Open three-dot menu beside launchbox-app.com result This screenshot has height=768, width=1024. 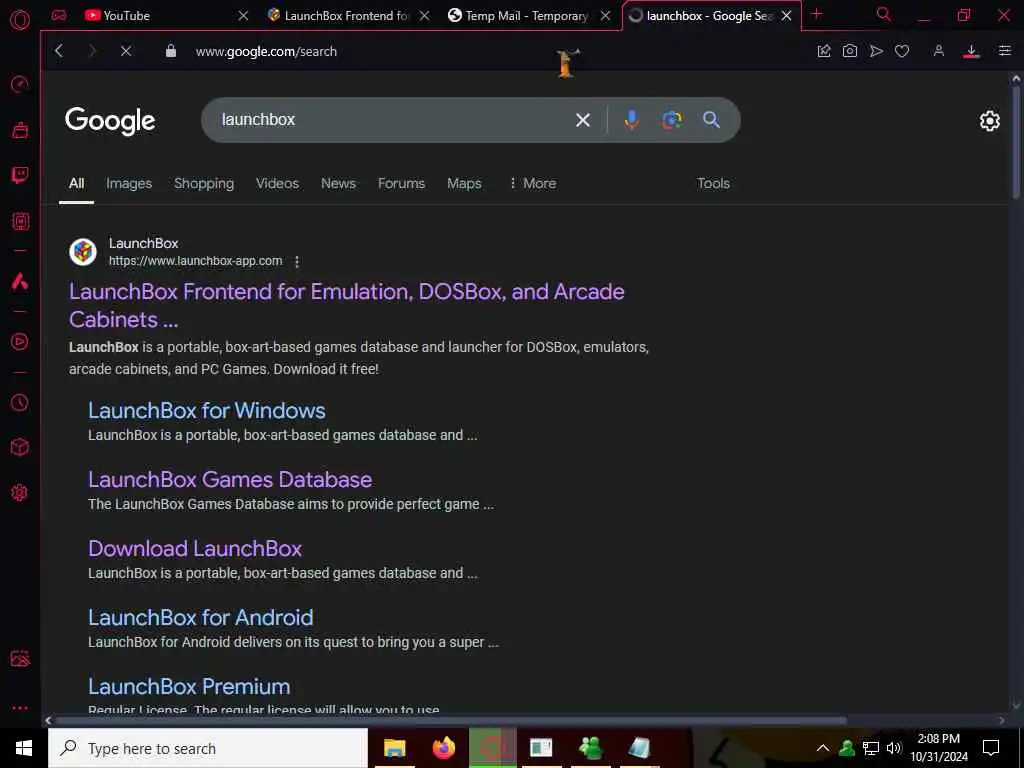pyautogui.click(x=296, y=262)
